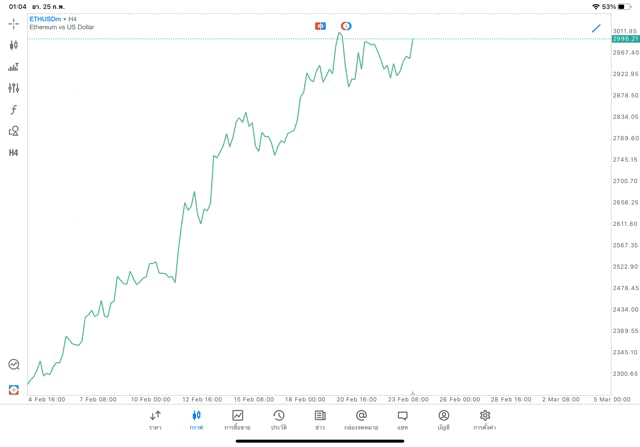
Task: Open drawing objects shapes tool
Action: coord(14,131)
